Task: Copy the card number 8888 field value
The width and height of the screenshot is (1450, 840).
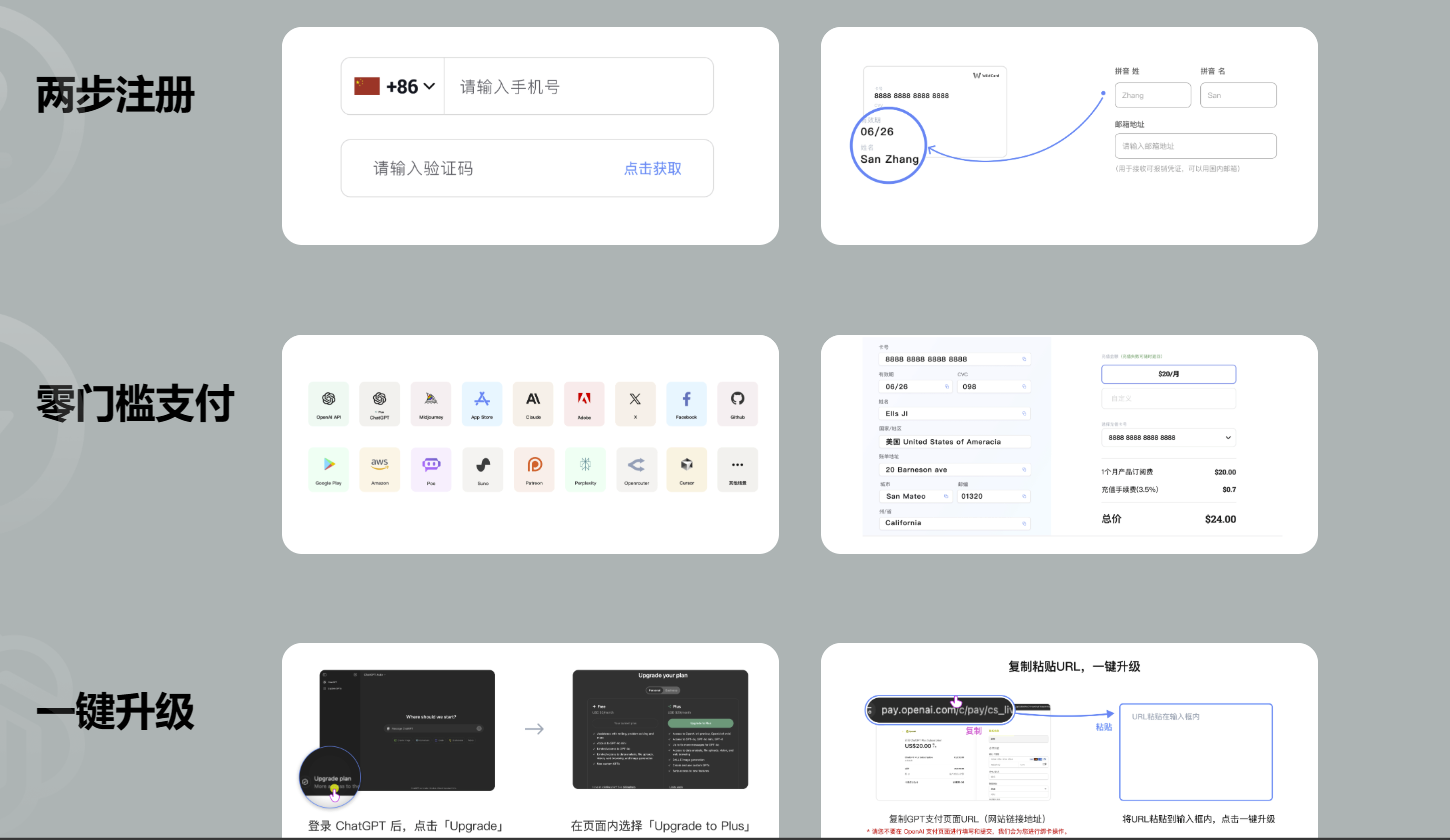Action: point(1024,358)
